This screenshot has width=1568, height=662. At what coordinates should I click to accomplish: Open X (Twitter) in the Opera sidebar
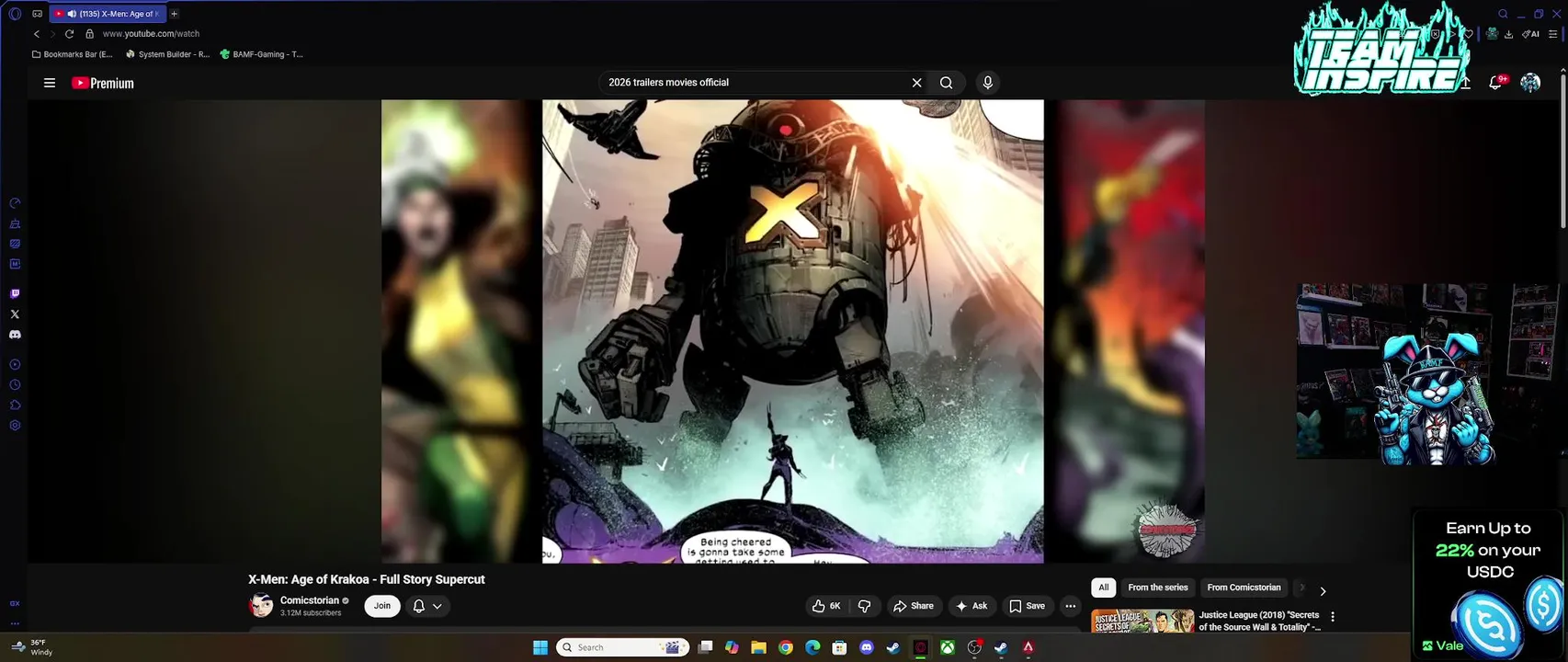click(15, 314)
